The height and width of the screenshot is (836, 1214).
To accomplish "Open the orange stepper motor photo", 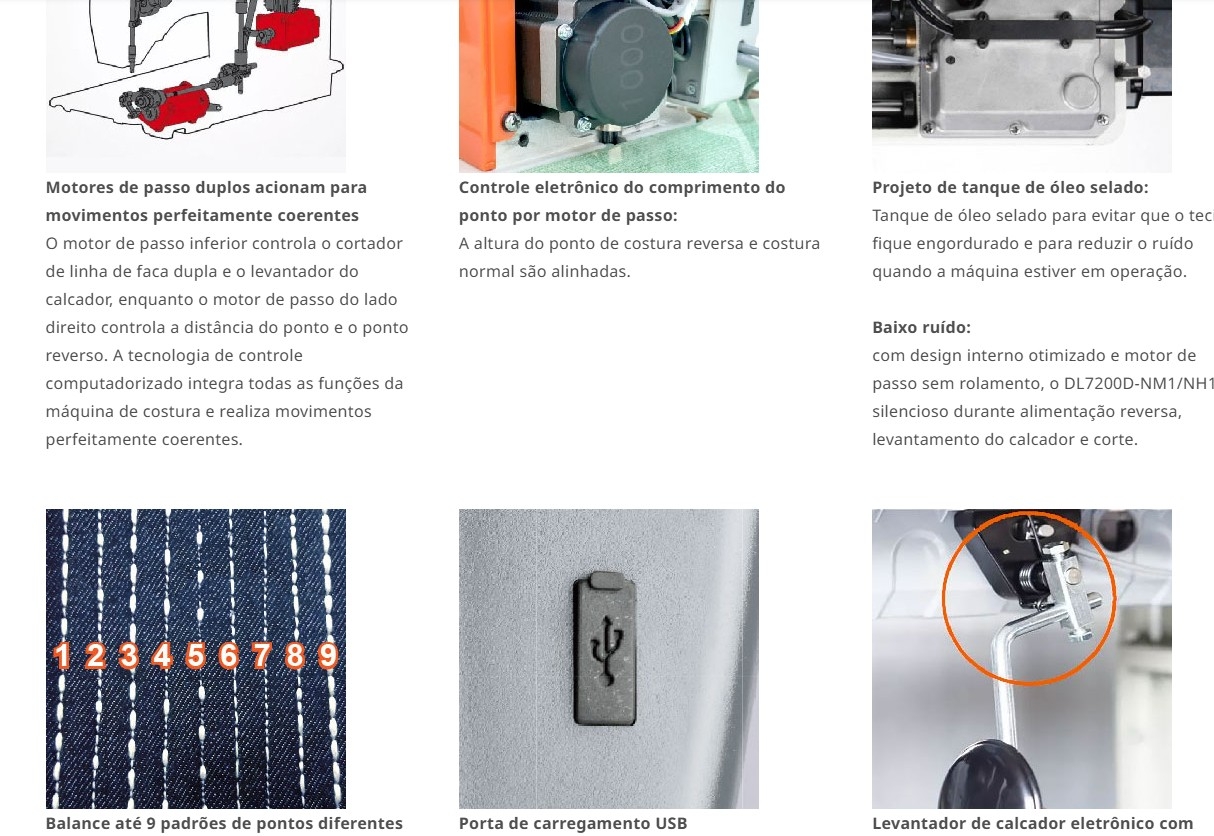I will 609,86.
